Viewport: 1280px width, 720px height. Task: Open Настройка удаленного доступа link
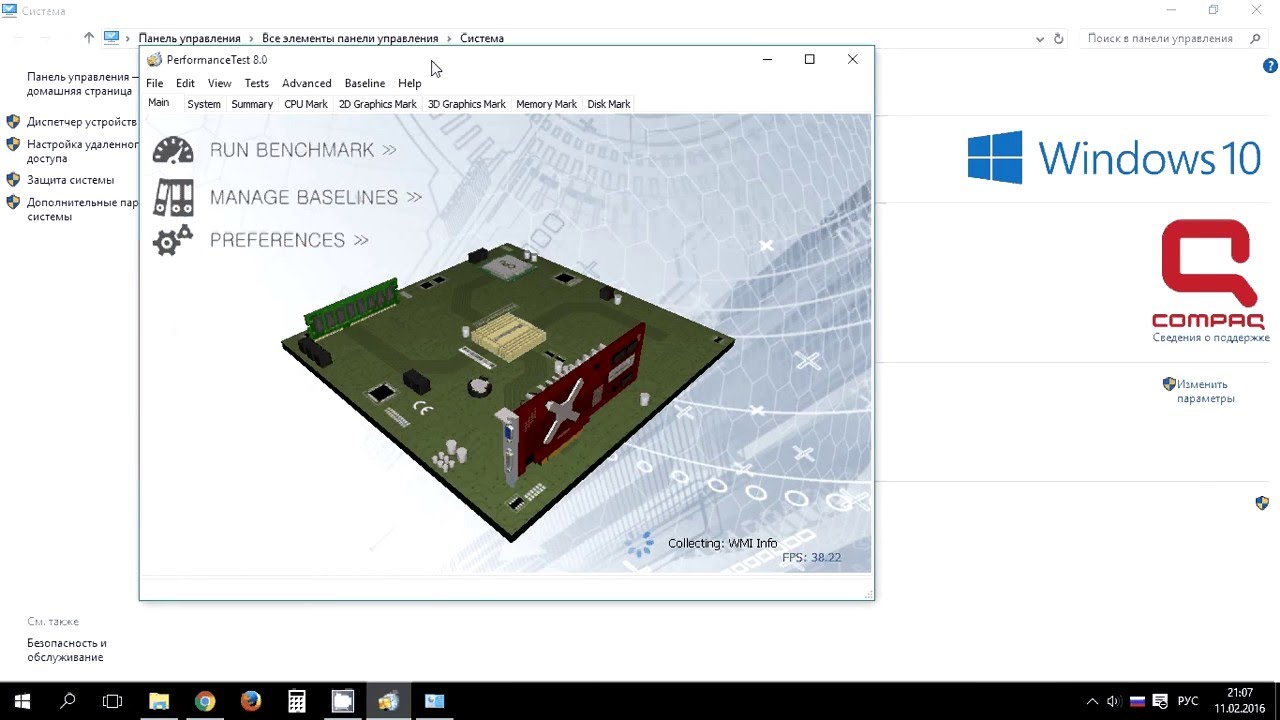82,151
